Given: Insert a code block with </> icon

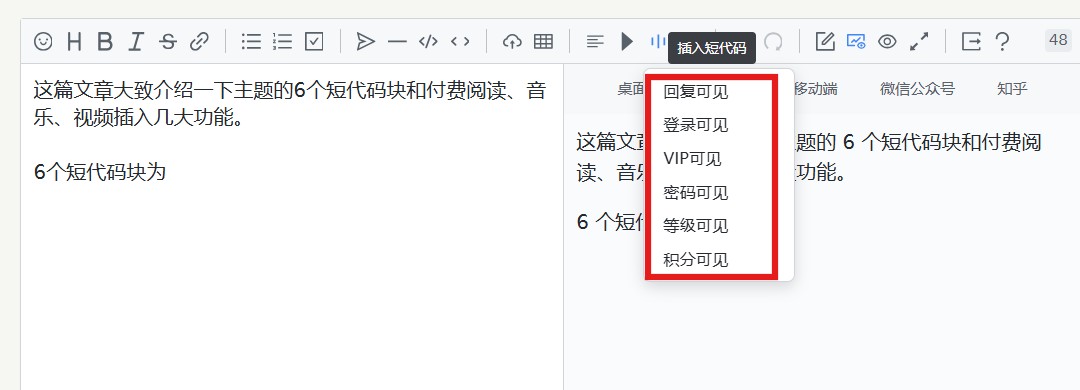Looking at the screenshot, I should click(428, 42).
